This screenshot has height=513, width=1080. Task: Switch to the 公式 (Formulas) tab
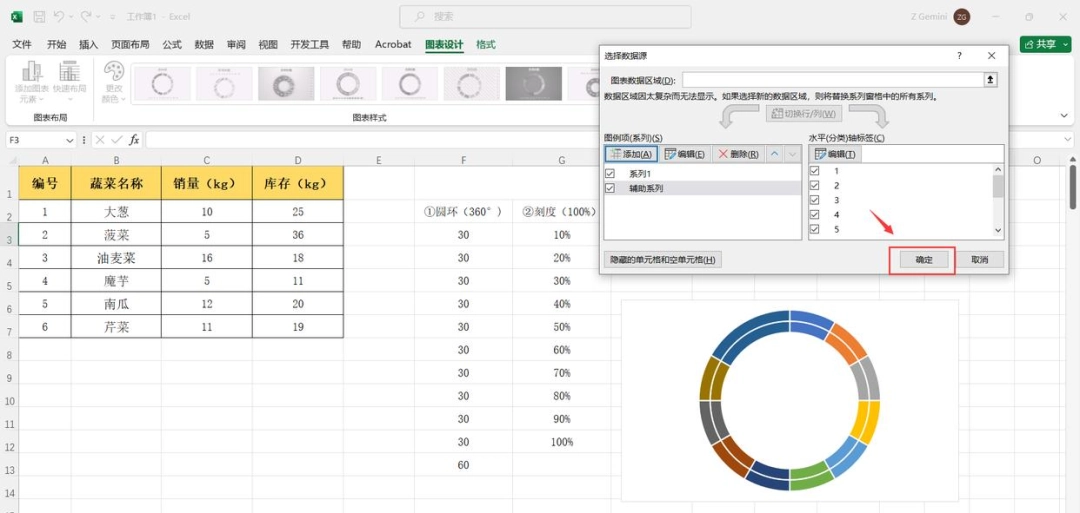pos(172,44)
